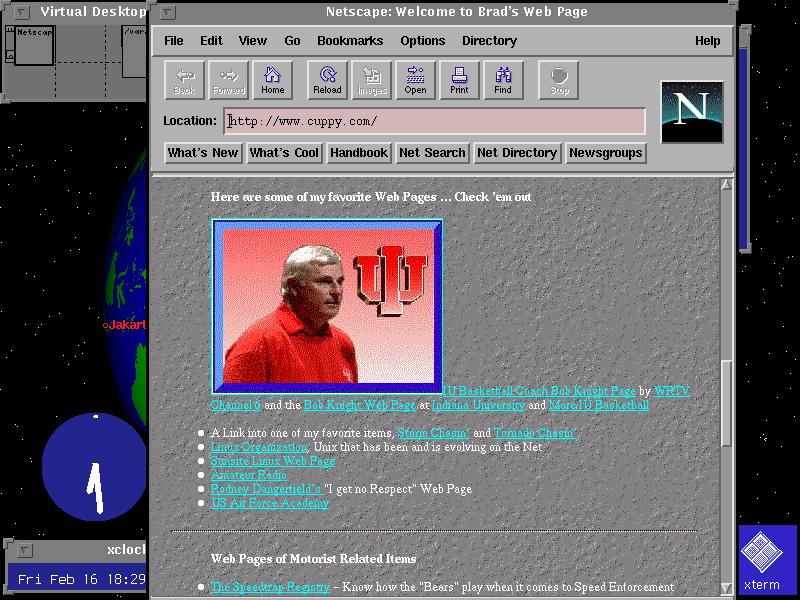Viewport: 800px width, 600px height.
Task: Visit the US Air Force Academy link
Action: (x=269, y=503)
